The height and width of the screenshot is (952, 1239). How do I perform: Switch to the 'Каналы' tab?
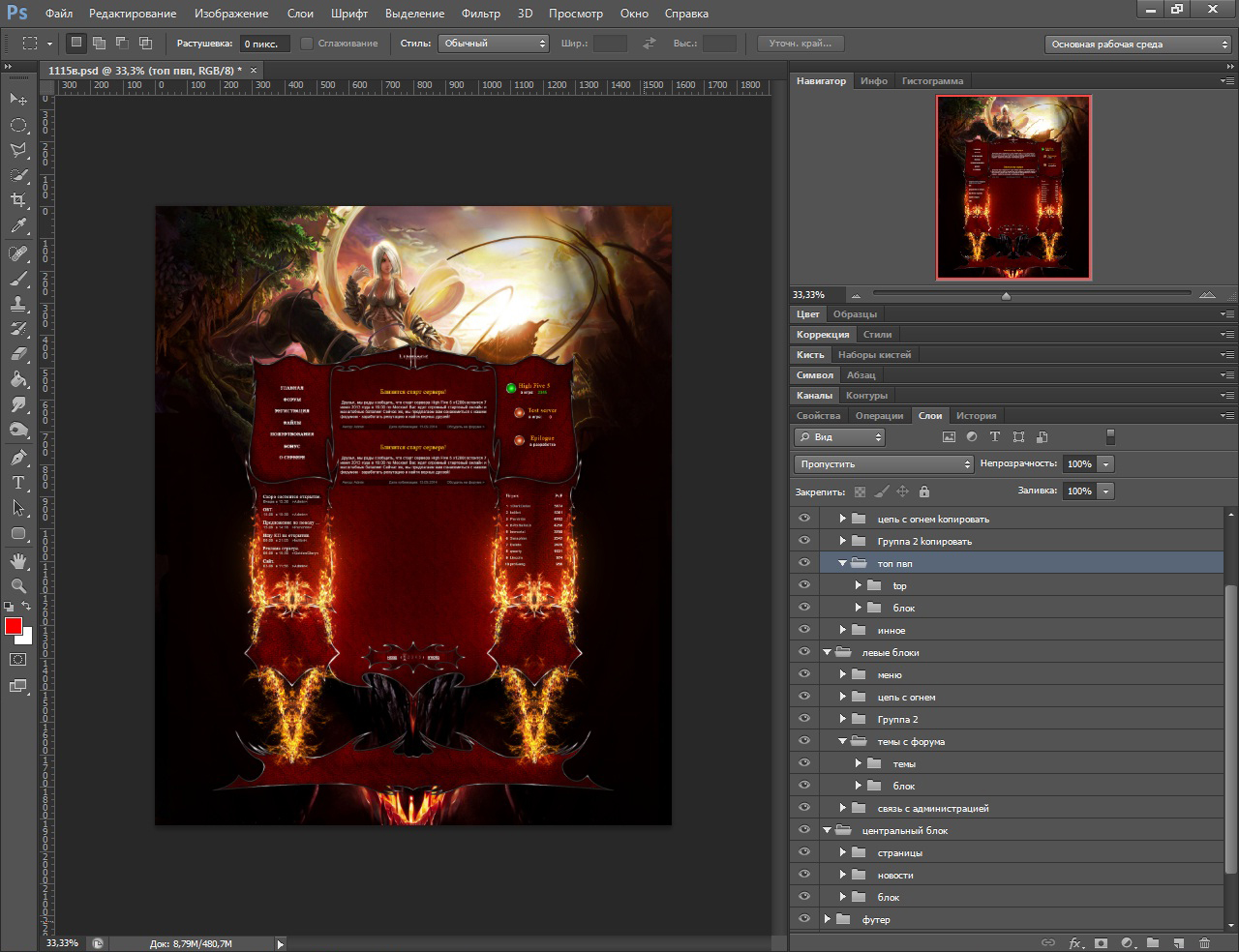[814, 396]
